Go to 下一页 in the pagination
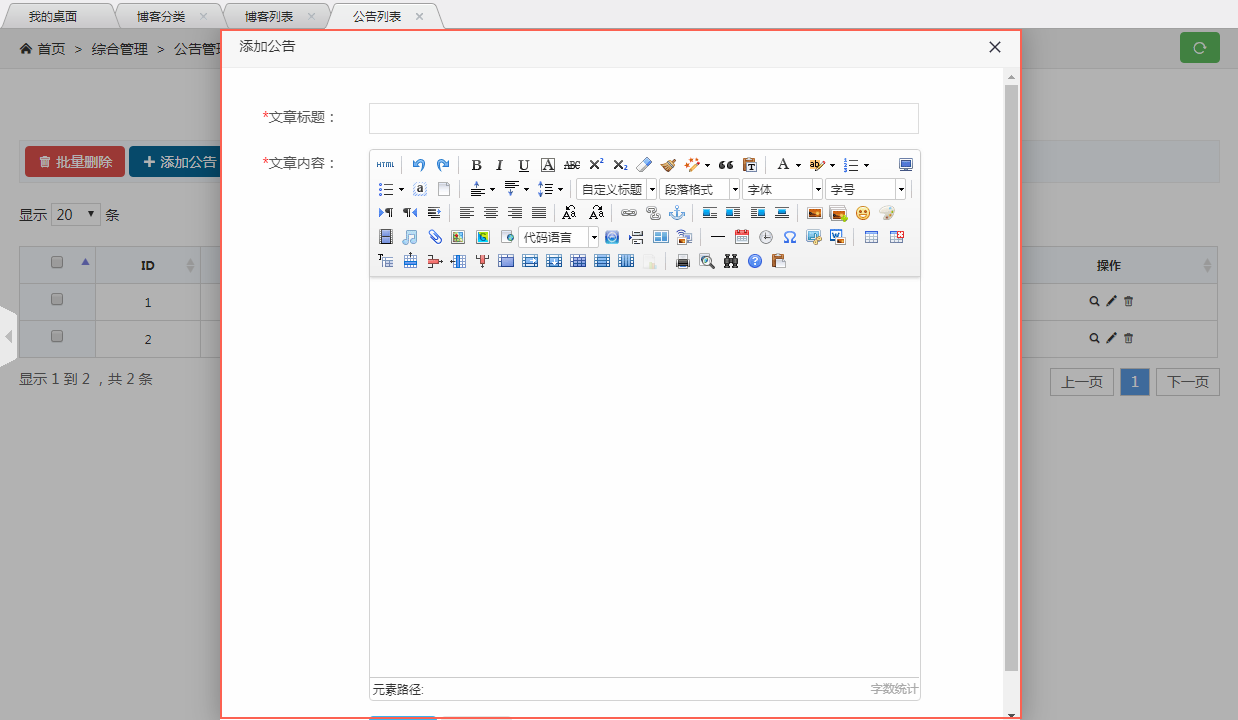Viewport: 1238px width, 720px height. [1188, 382]
